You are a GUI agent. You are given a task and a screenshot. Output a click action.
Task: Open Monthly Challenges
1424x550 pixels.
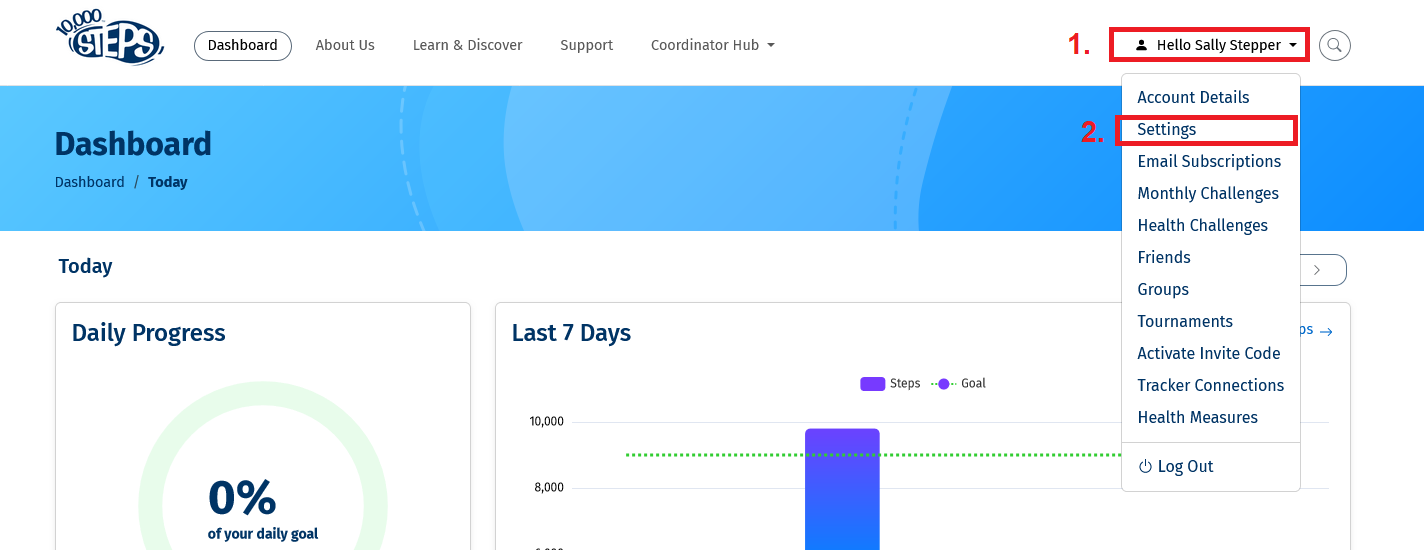(1208, 193)
